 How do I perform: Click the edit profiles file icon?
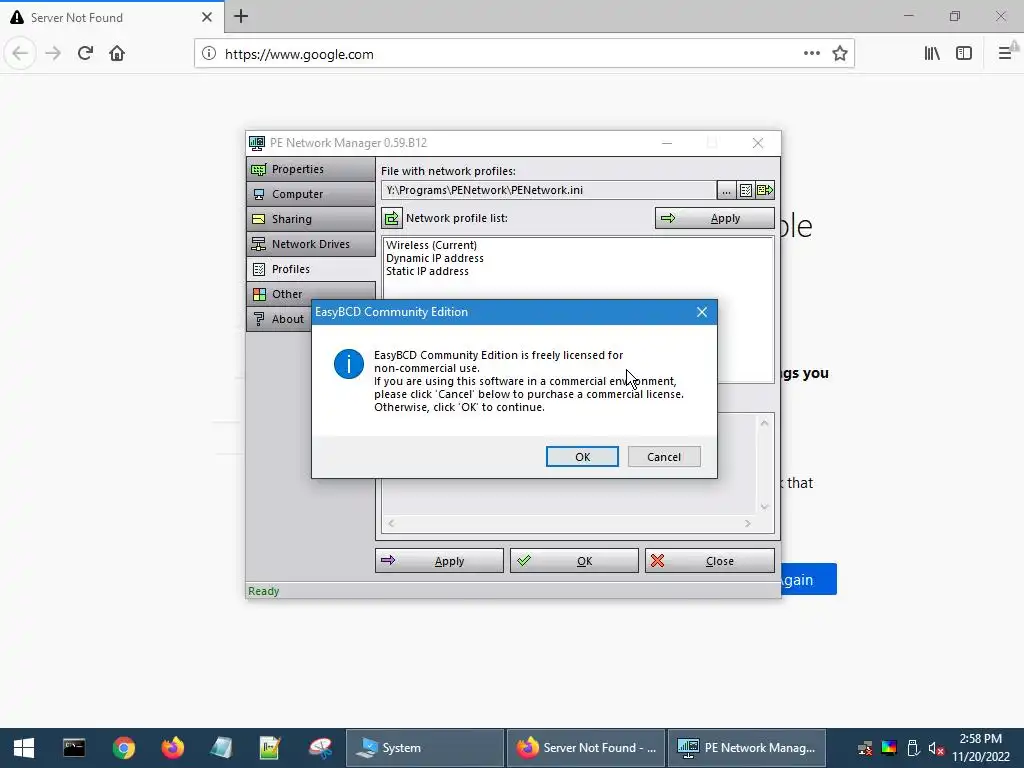click(745, 190)
